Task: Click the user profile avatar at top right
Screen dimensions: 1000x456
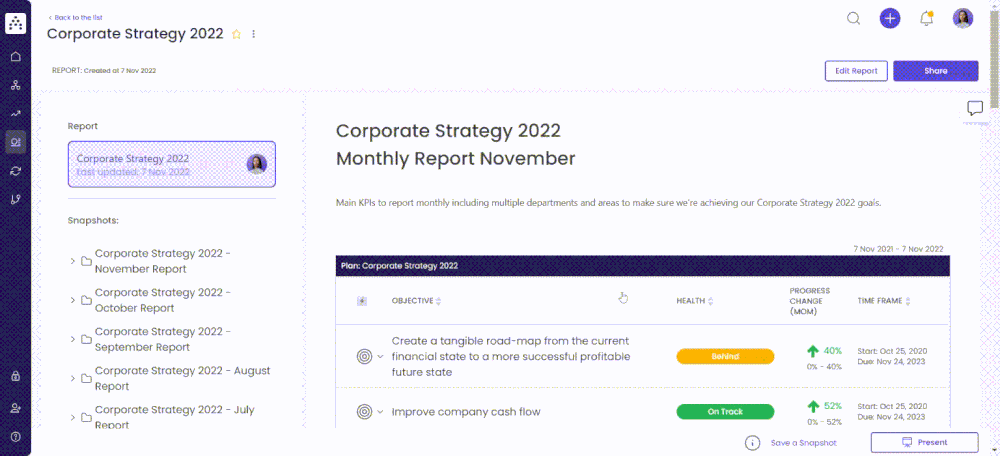Action: pos(962,18)
